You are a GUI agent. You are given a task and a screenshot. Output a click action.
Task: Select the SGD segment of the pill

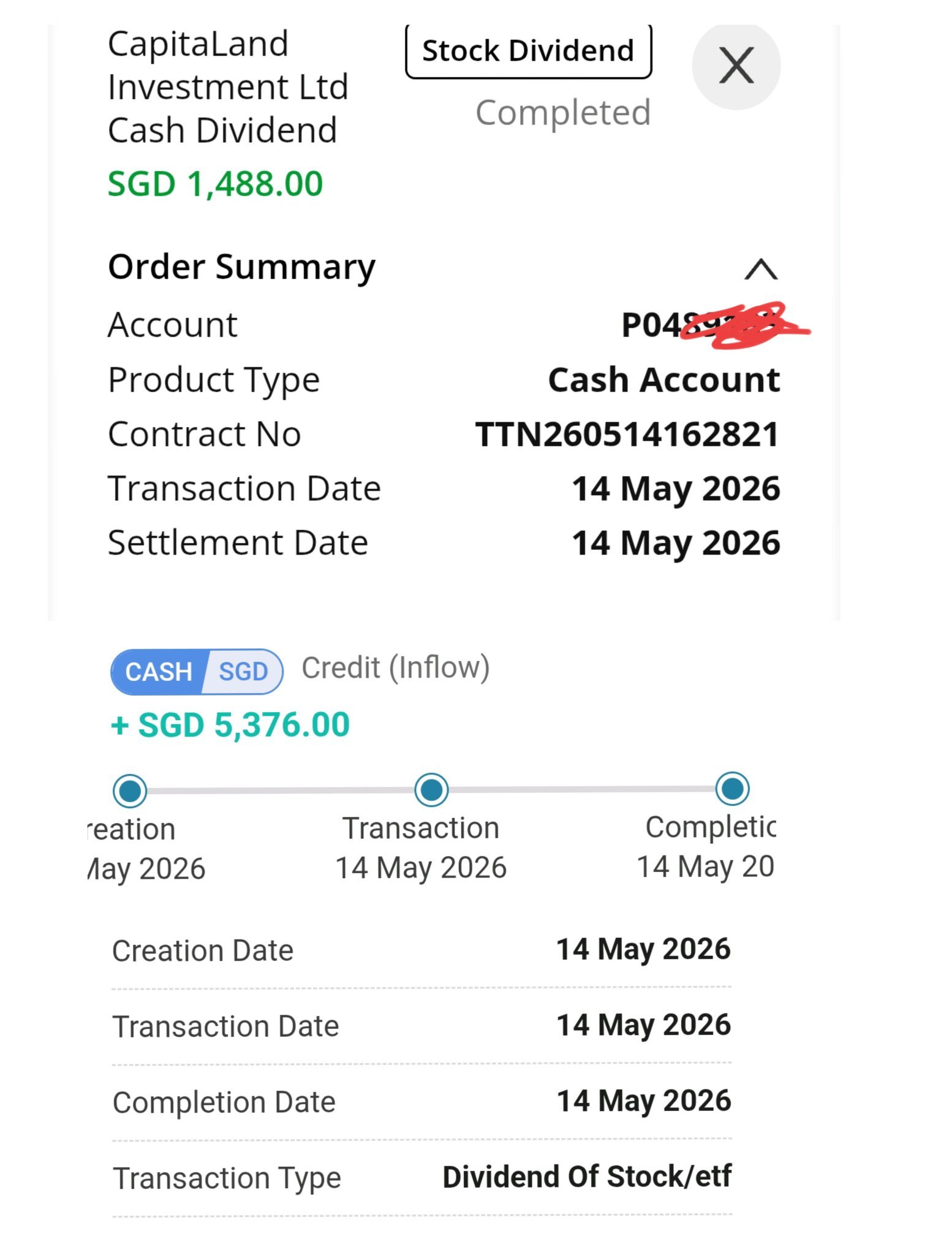pos(244,672)
